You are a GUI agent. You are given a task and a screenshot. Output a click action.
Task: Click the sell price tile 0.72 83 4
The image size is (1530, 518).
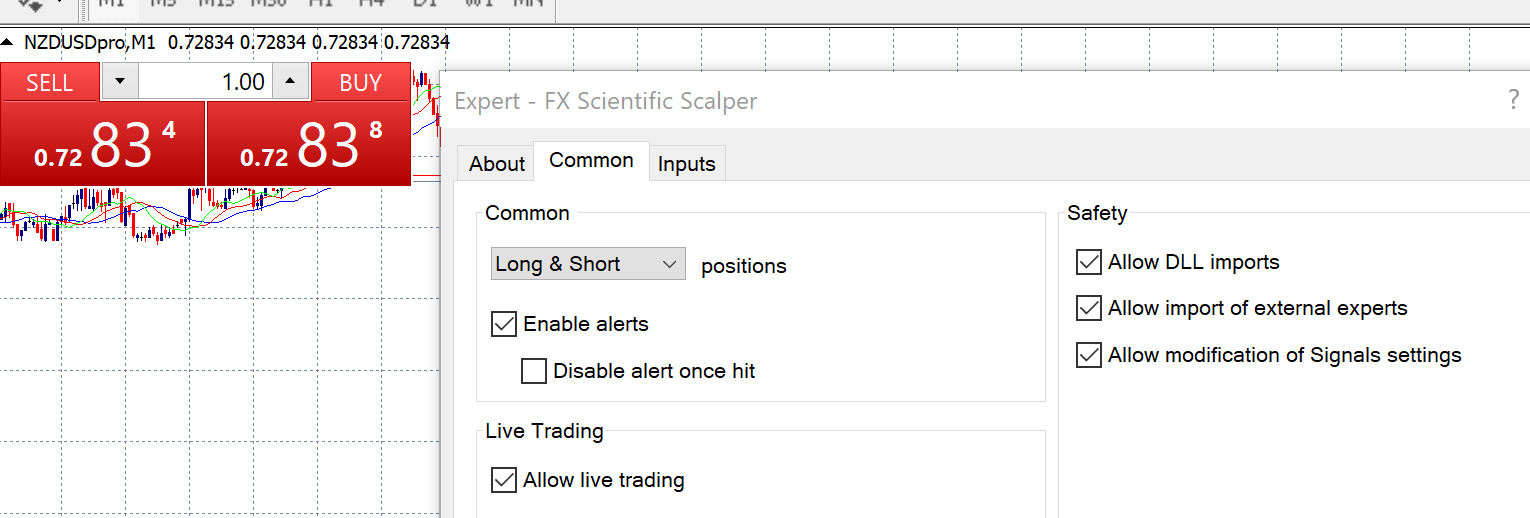coord(103,144)
